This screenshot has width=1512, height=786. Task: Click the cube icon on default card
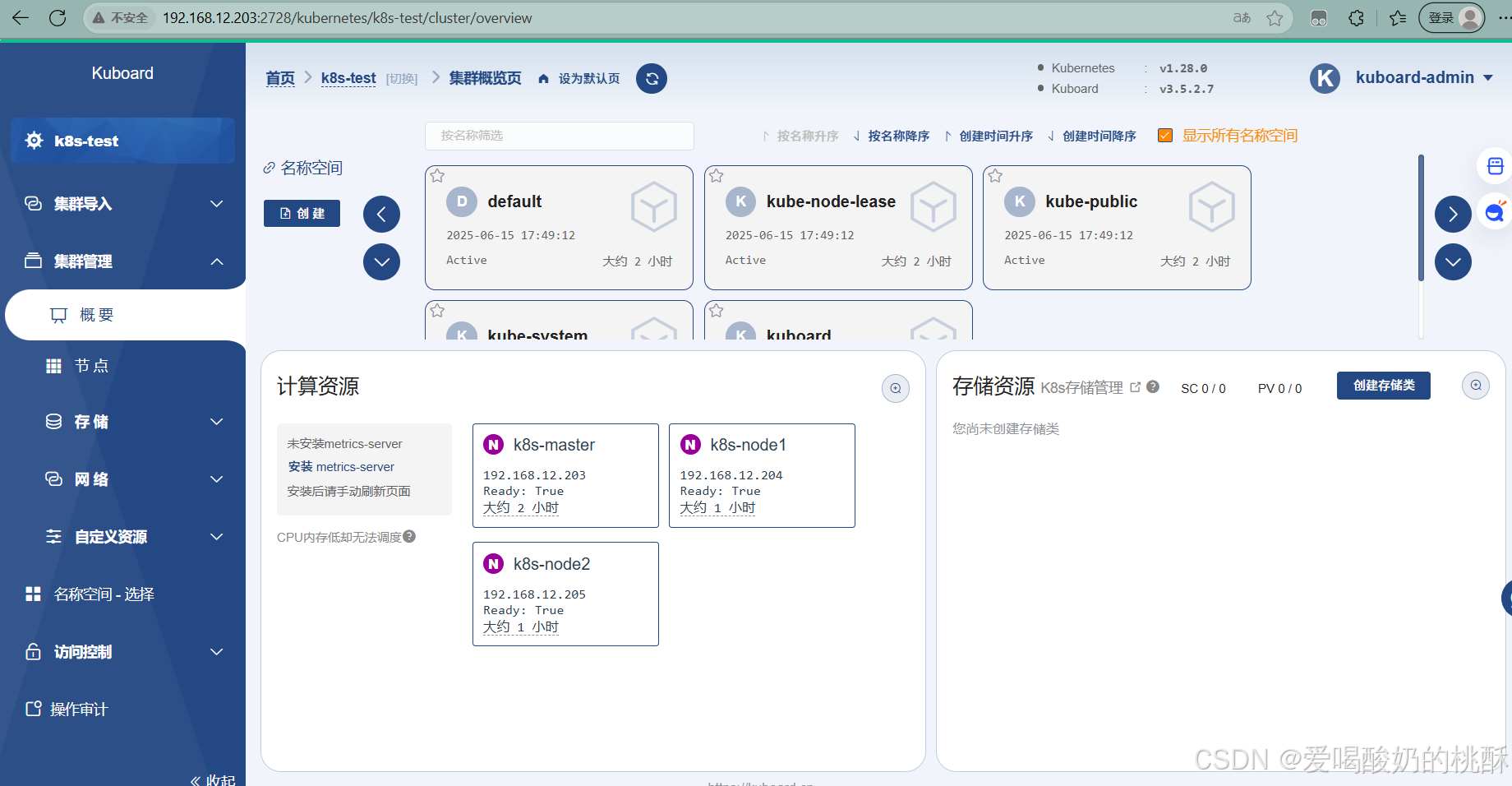[654, 206]
